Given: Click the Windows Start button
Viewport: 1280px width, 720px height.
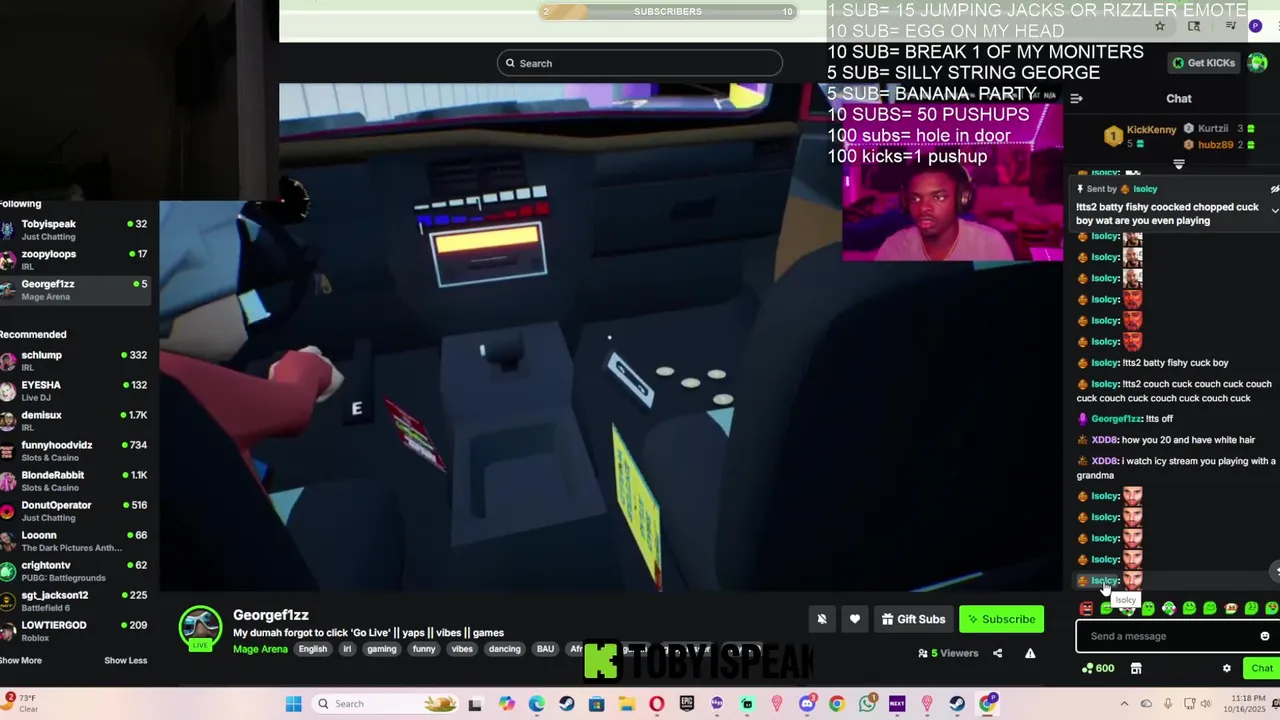Looking at the screenshot, I should click(x=293, y=704).
